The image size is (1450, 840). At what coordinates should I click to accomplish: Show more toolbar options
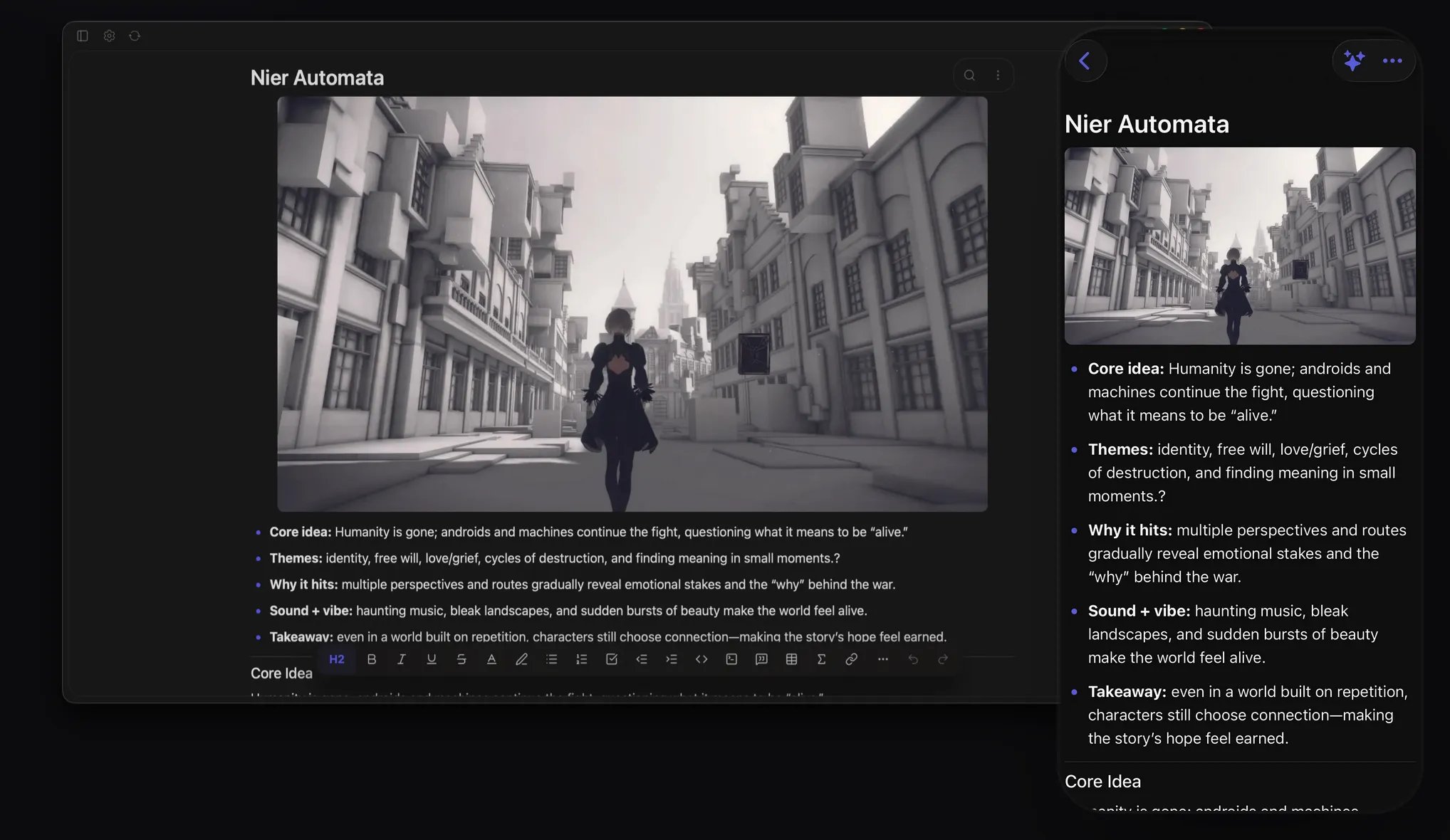click(x=883, y=659)
